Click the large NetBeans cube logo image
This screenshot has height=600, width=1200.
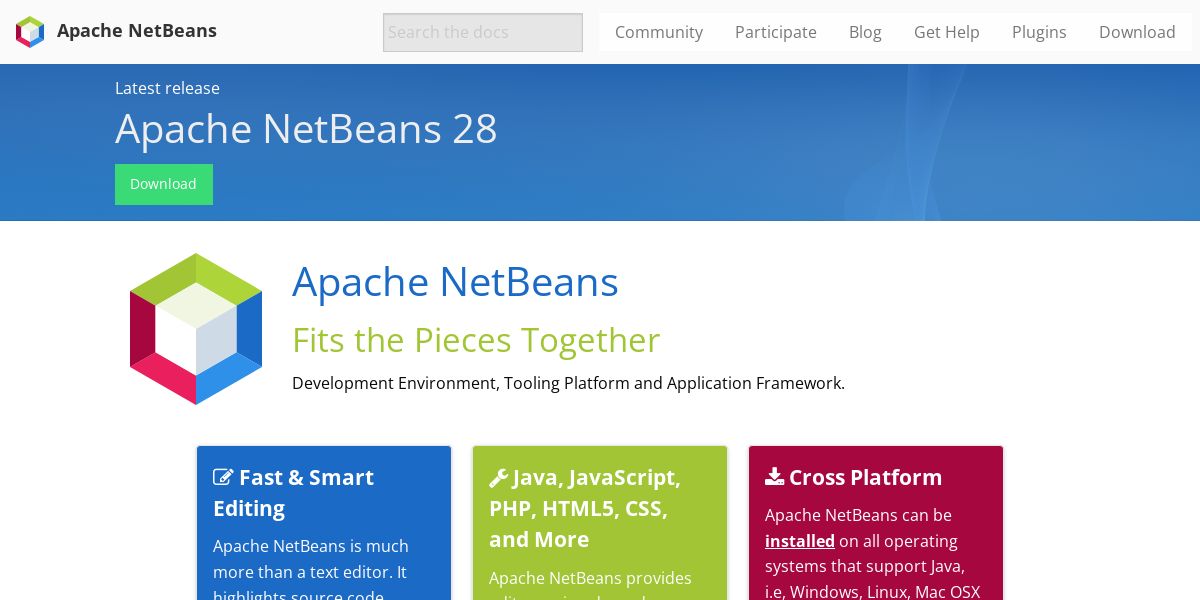(x=196, y=329)
